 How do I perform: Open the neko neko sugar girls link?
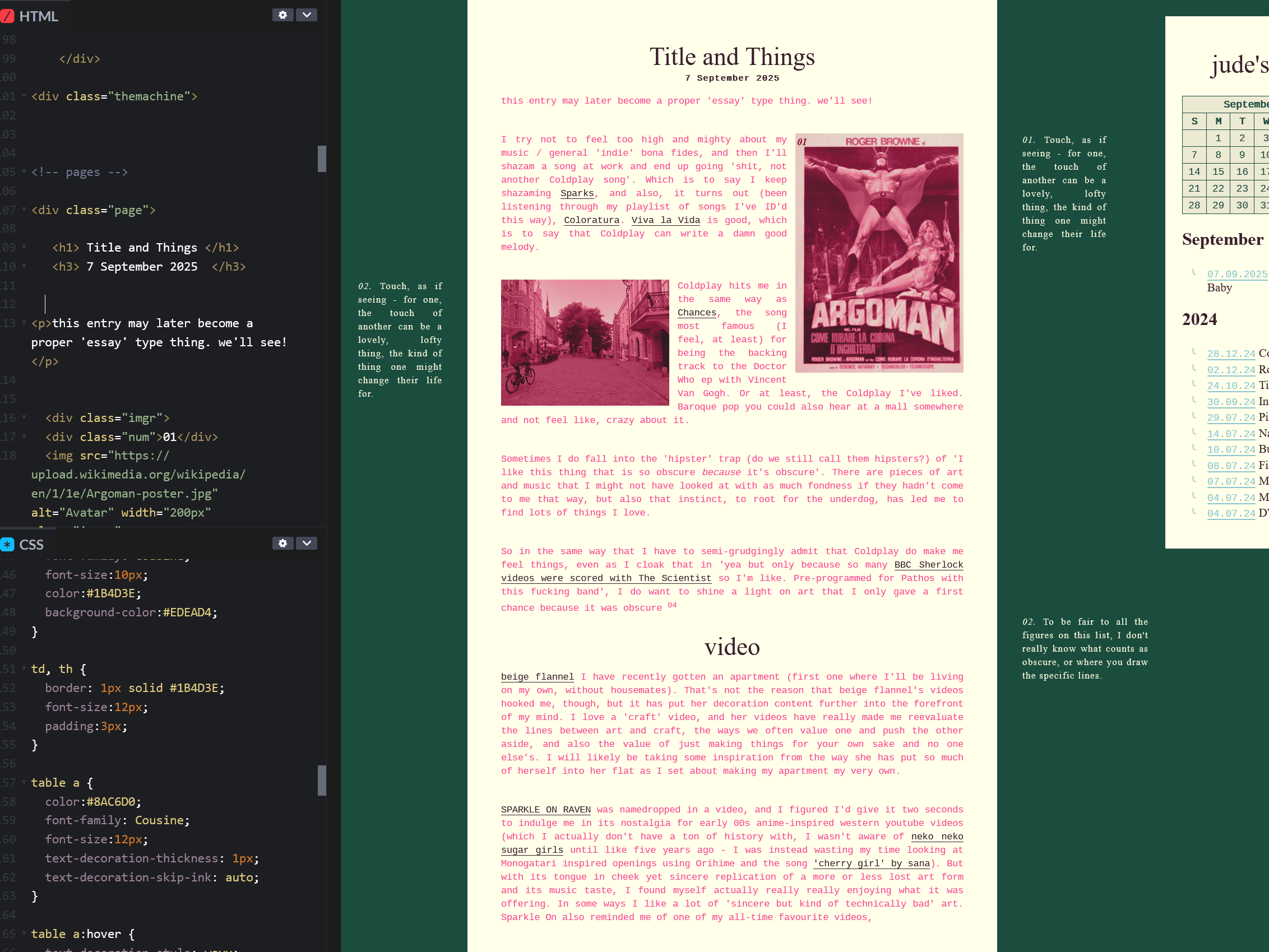[532, 850]
